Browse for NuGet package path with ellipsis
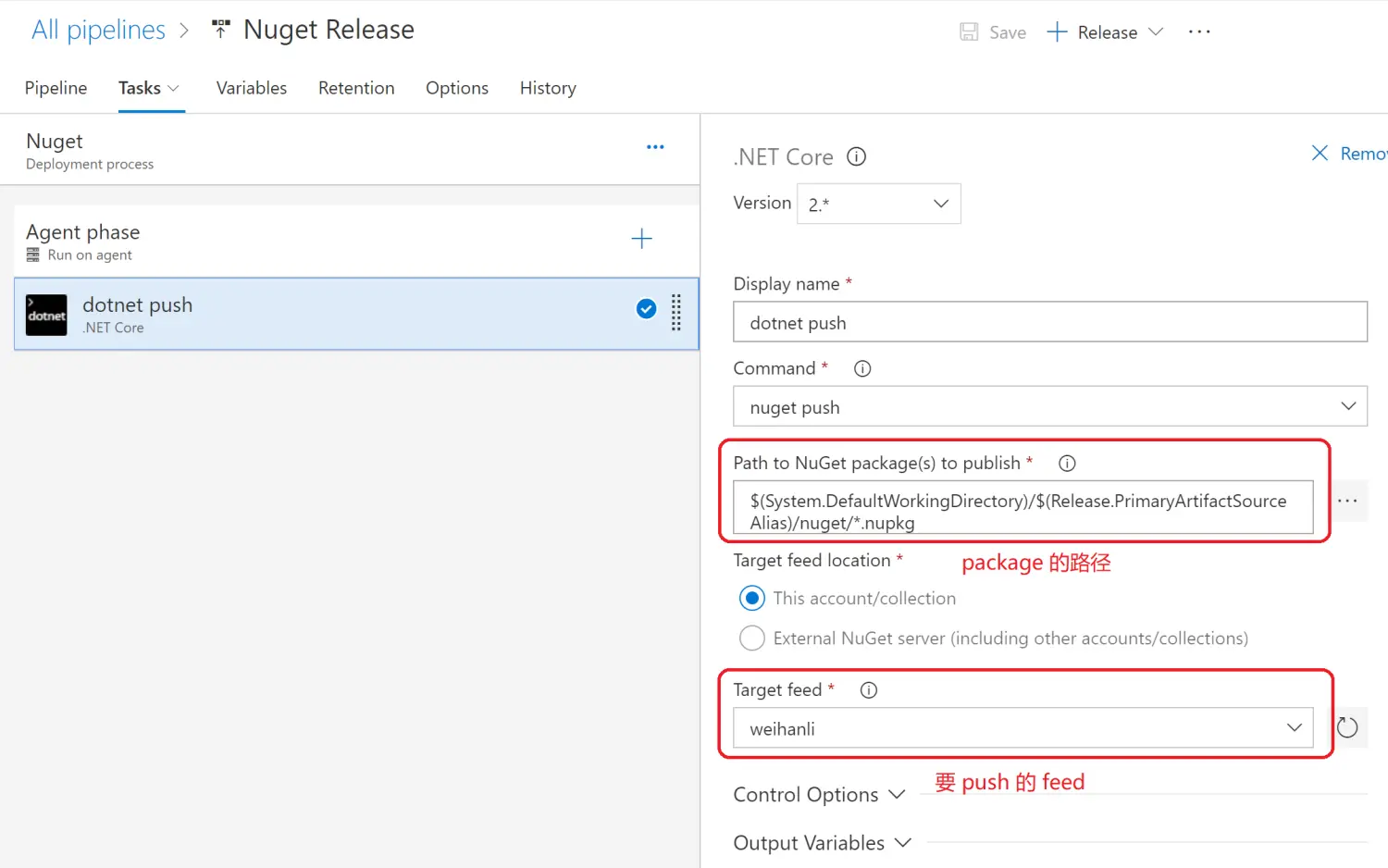Screen dimensions: 1388x868 pyautogui.click(x=1347, y=501)
